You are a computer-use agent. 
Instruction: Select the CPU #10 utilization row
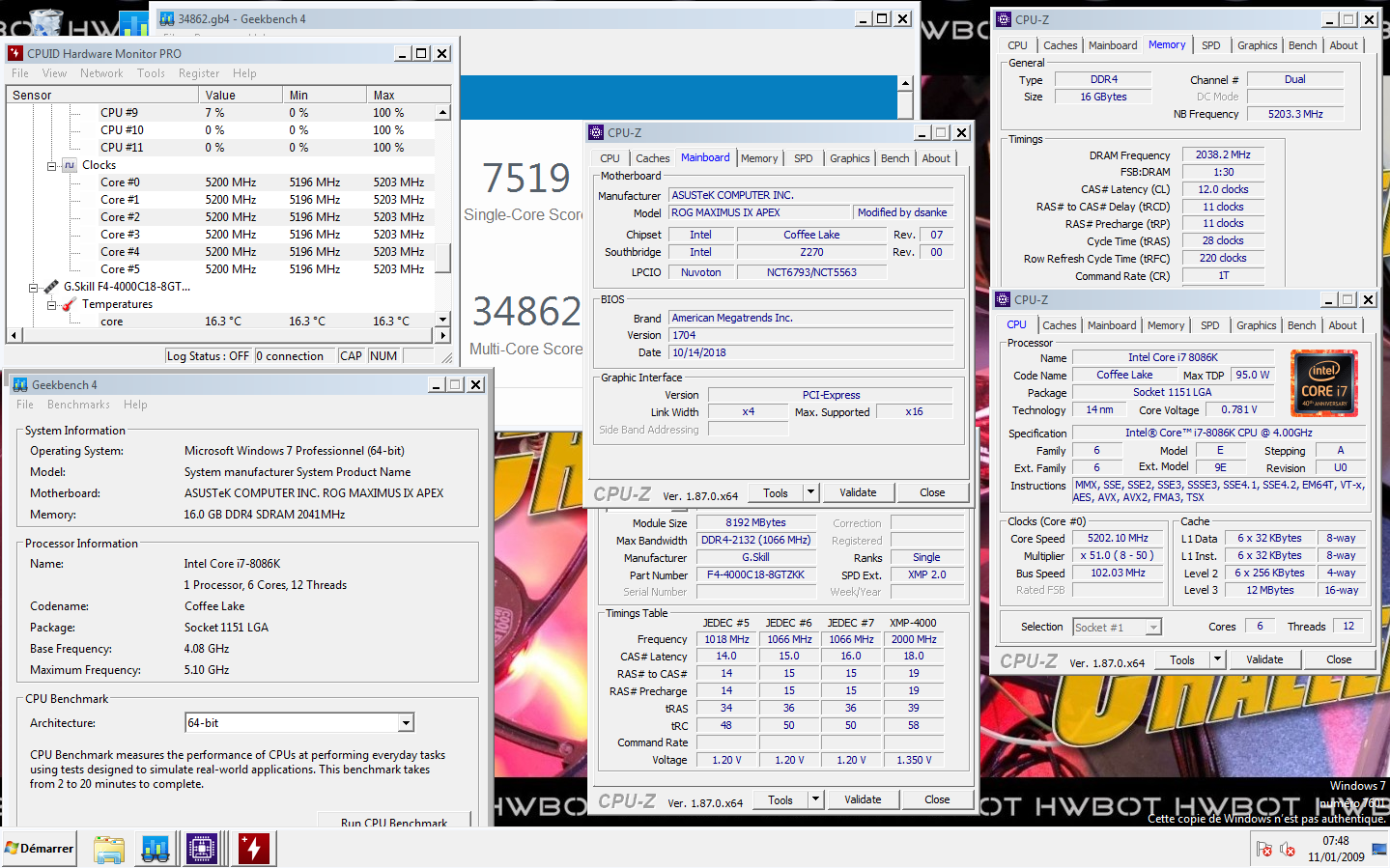[x=220, y=130]
